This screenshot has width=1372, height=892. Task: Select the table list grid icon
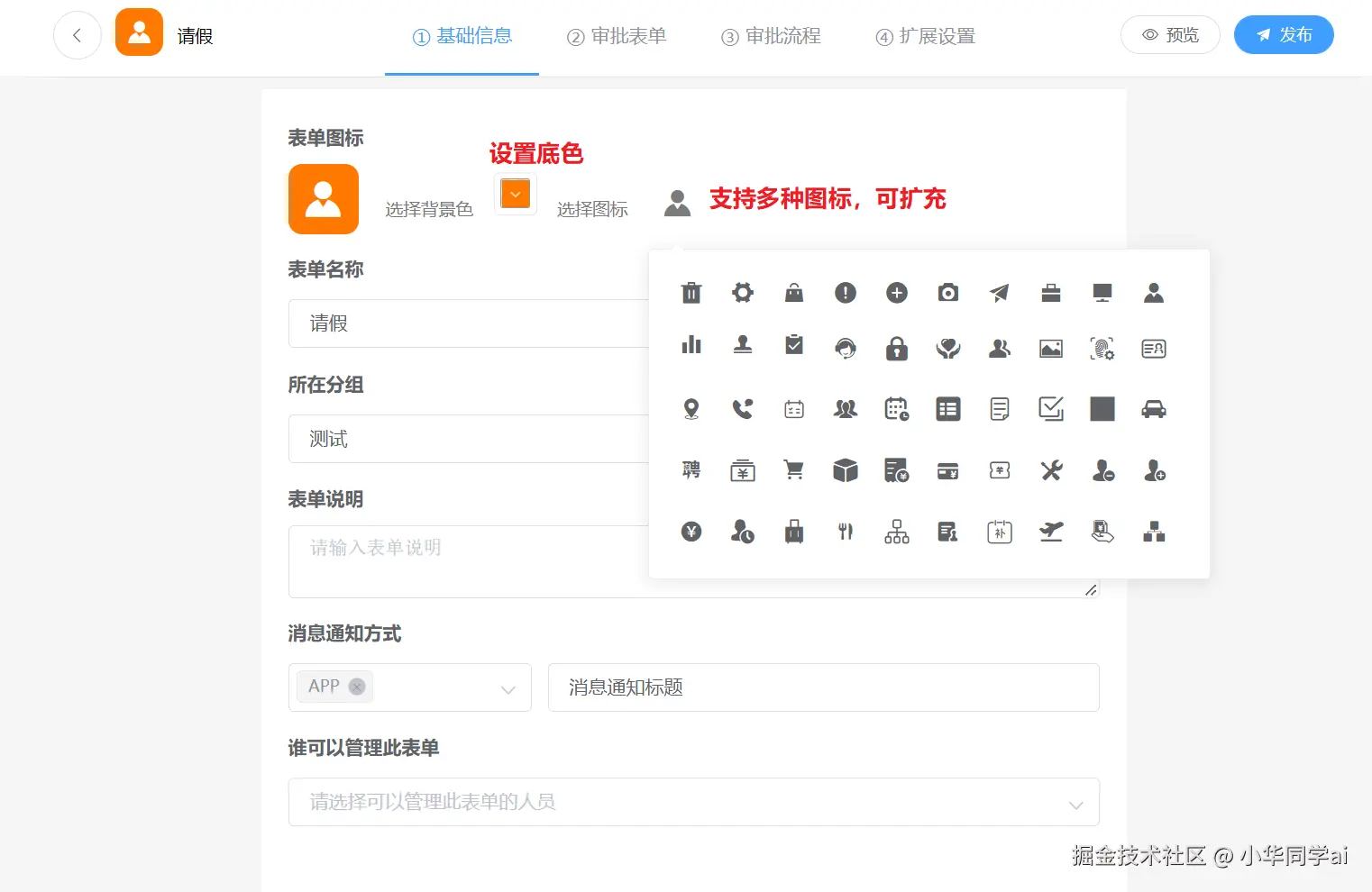coord(948,409)
